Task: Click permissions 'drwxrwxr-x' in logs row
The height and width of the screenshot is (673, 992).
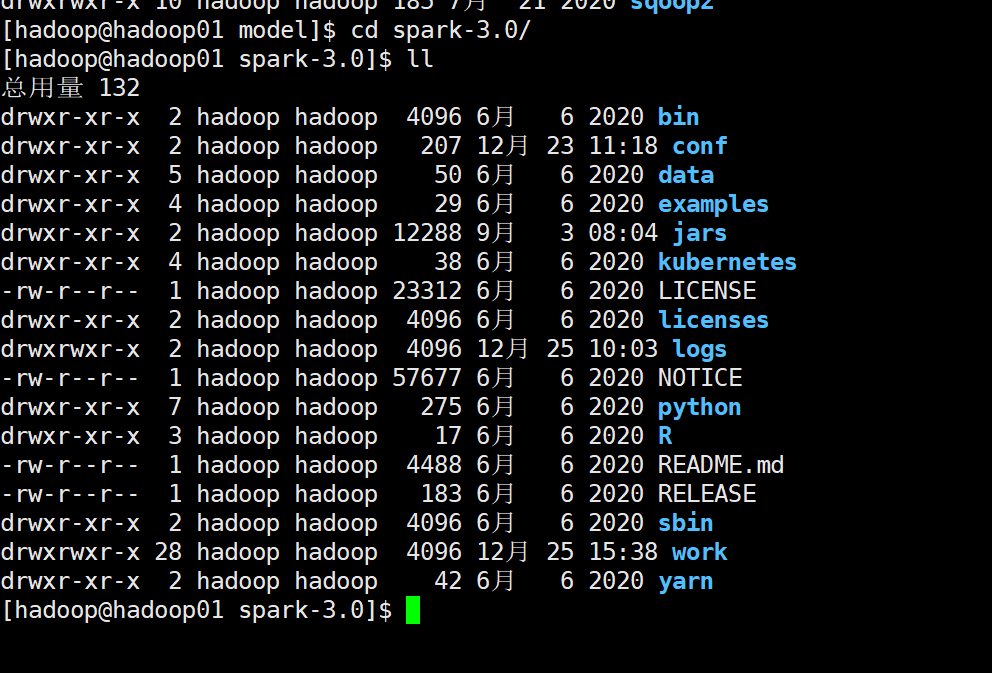Action: 70,350
